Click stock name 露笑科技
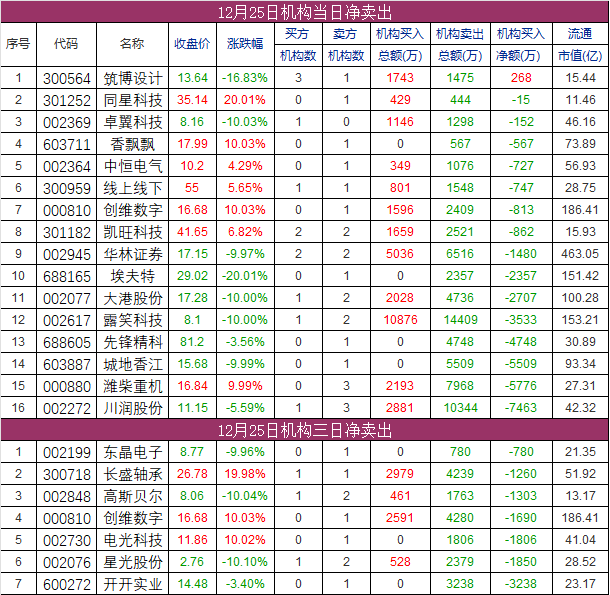The width and height of the screenshot is (610, 595). tap(133, 320)
